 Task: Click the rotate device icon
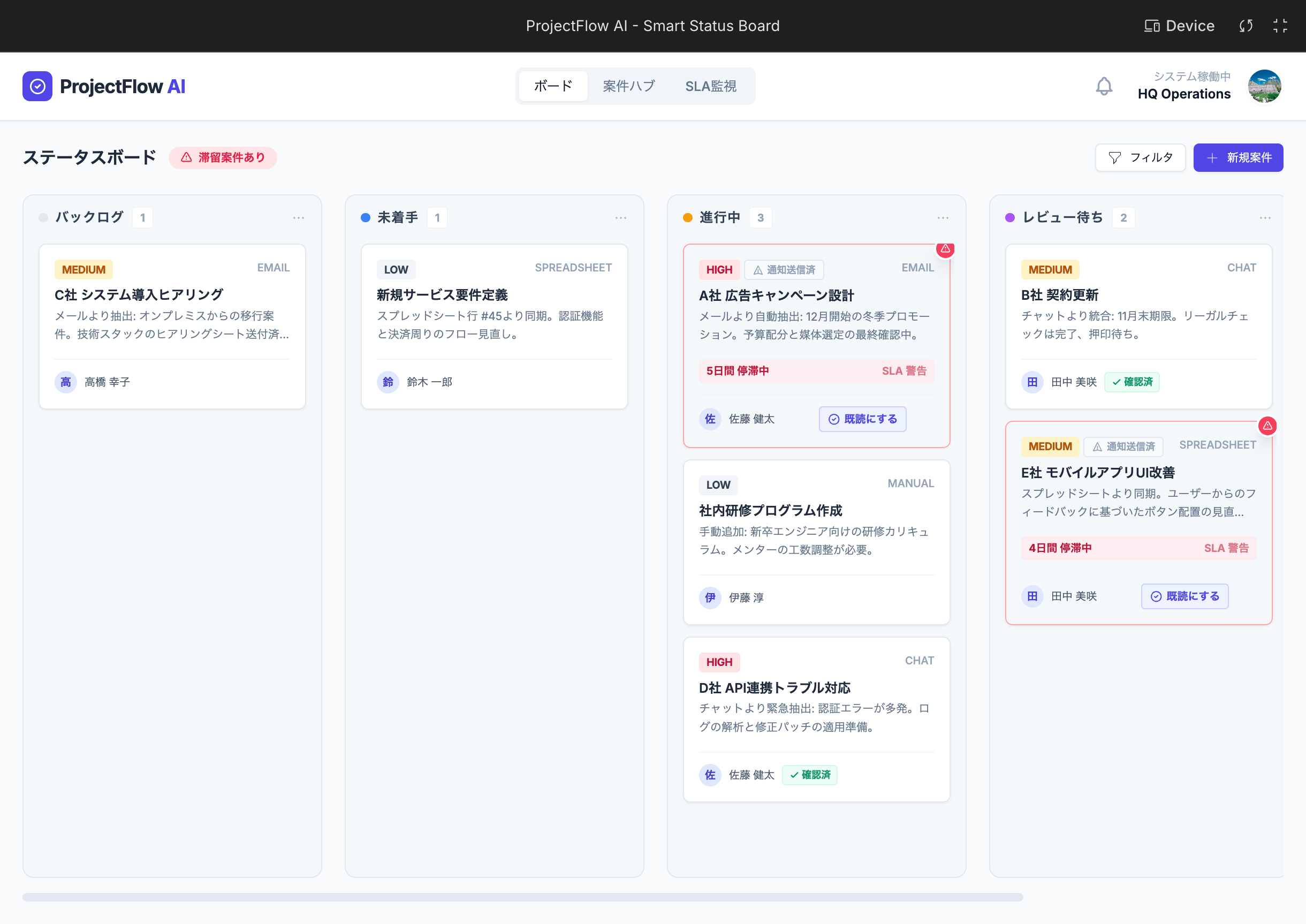pos(1246,26)
